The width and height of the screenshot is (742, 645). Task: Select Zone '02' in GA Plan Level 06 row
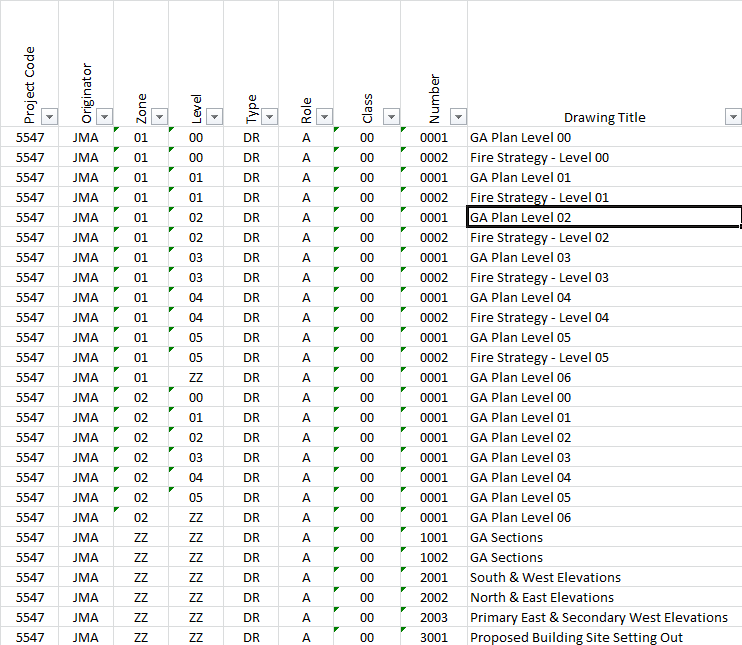pyautogui.click(x=141, y=517)
